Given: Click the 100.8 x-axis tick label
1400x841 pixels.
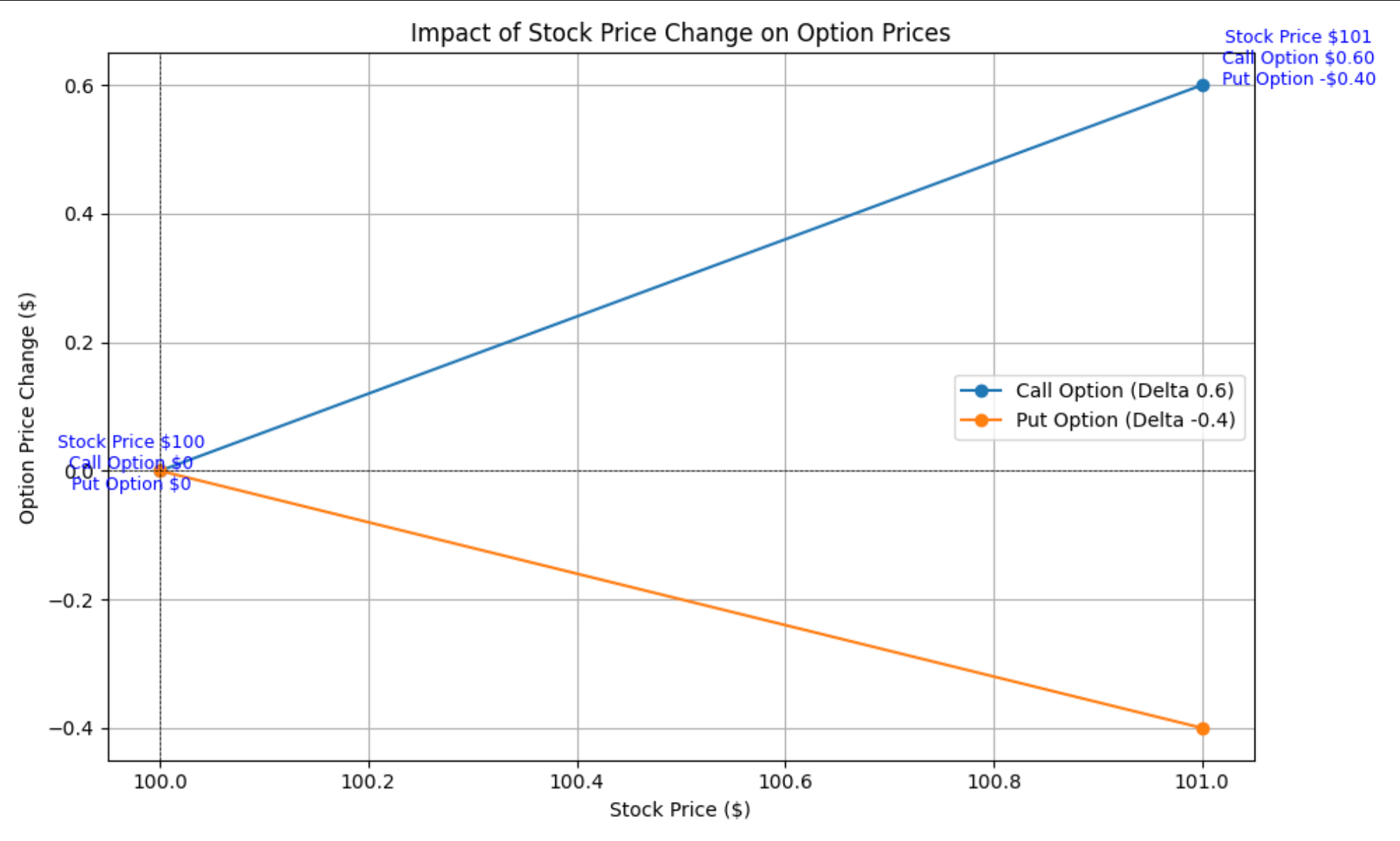Looking at the screenshot, I should 994,782.
